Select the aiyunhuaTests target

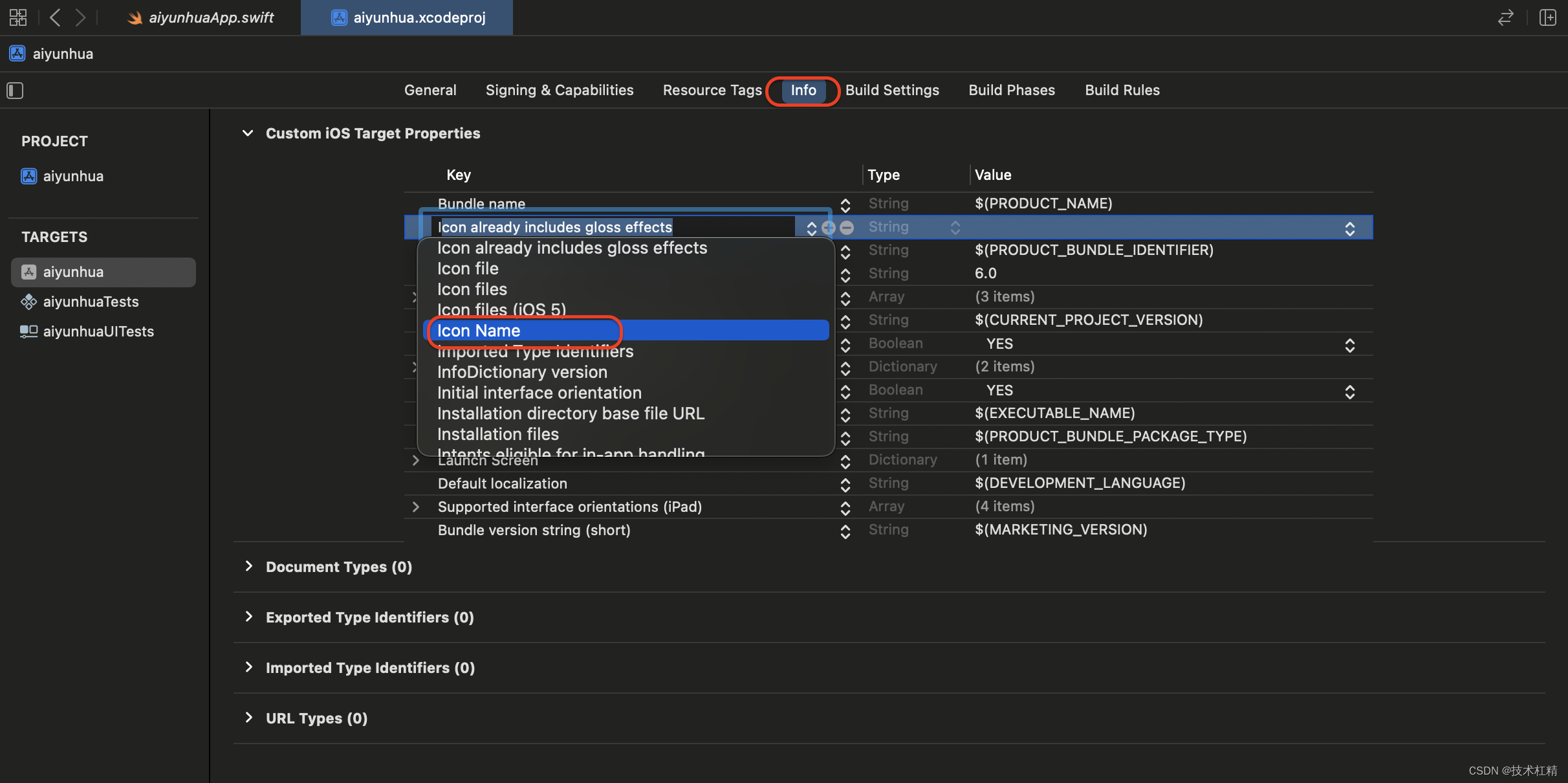[x=80, y=302]
